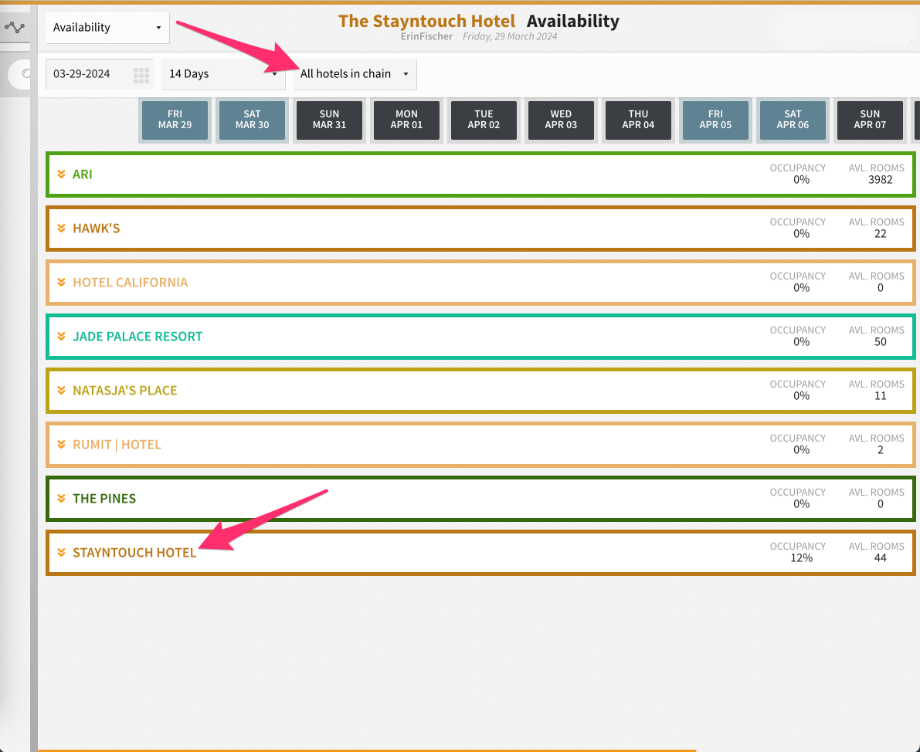Select the MON APR 01 date header
Viewport: 920px width, 752px height.
point(407,120)
